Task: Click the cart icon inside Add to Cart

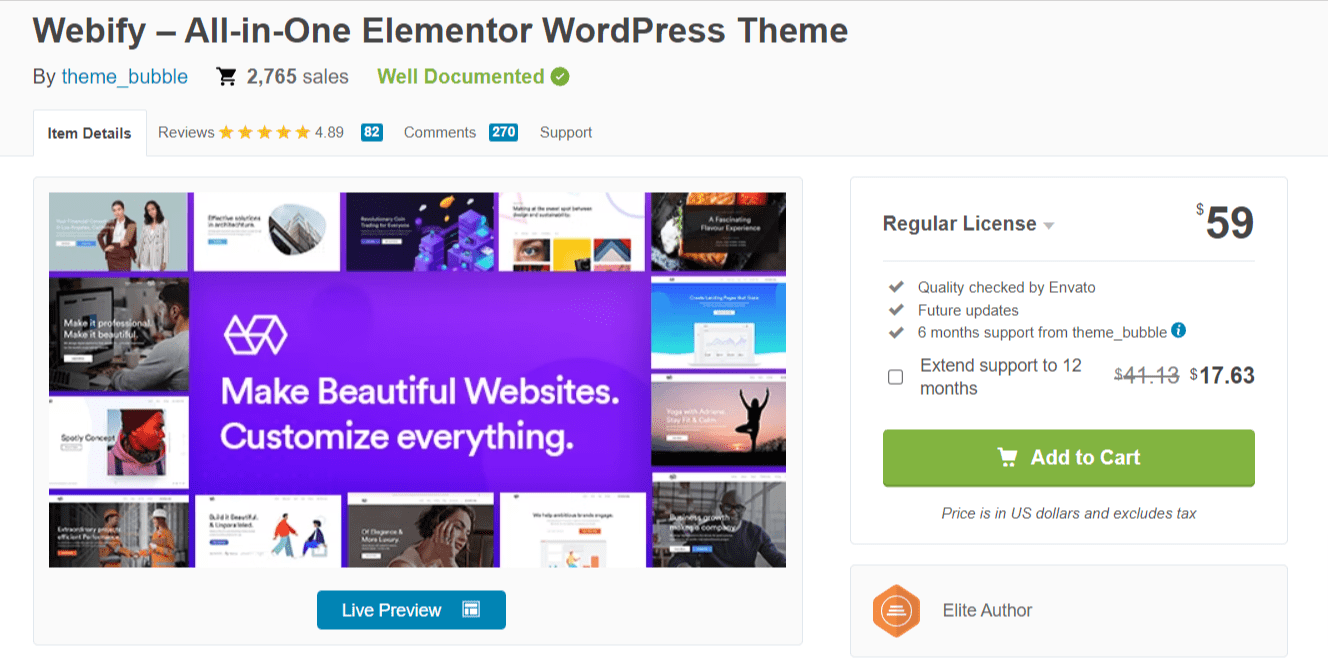Action: [1010, 457]
